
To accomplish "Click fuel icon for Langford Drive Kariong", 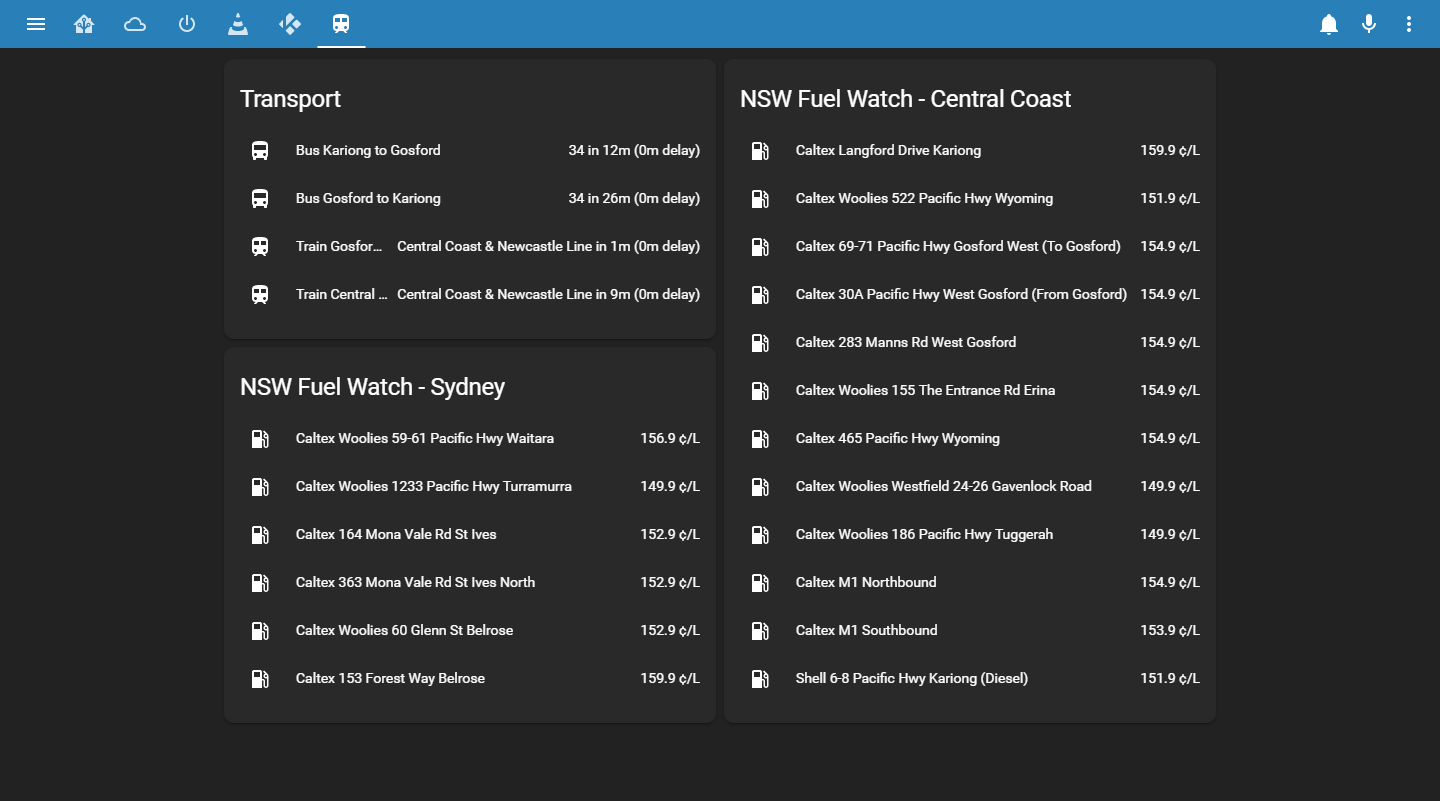I will pos(760,151).
